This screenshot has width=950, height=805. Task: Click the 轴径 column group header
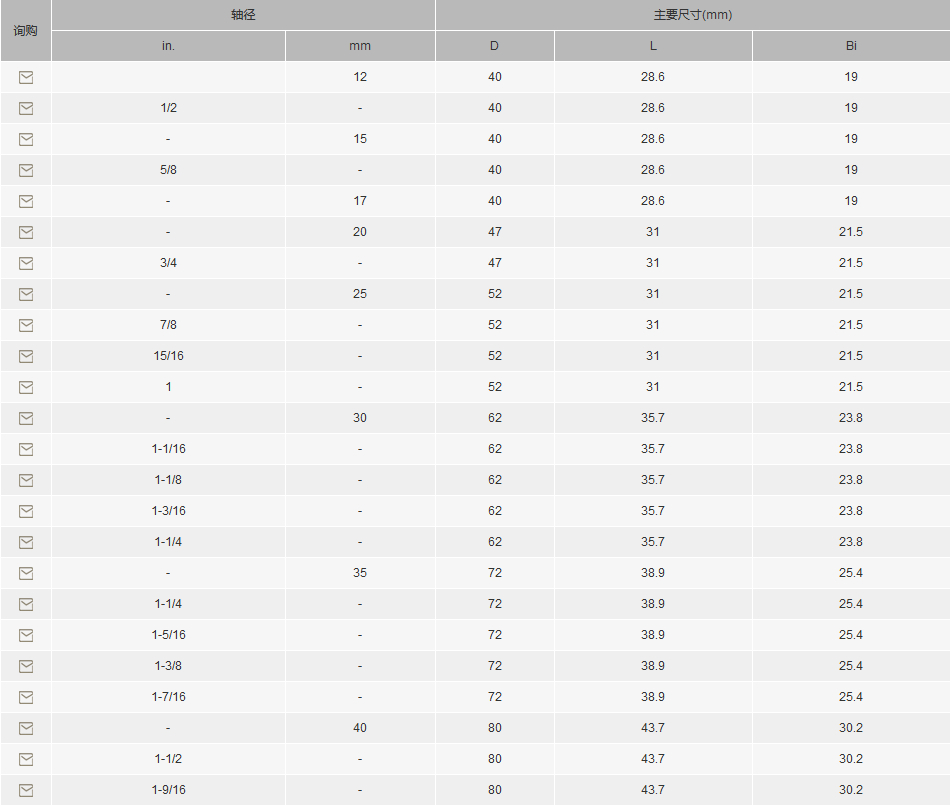243,15
